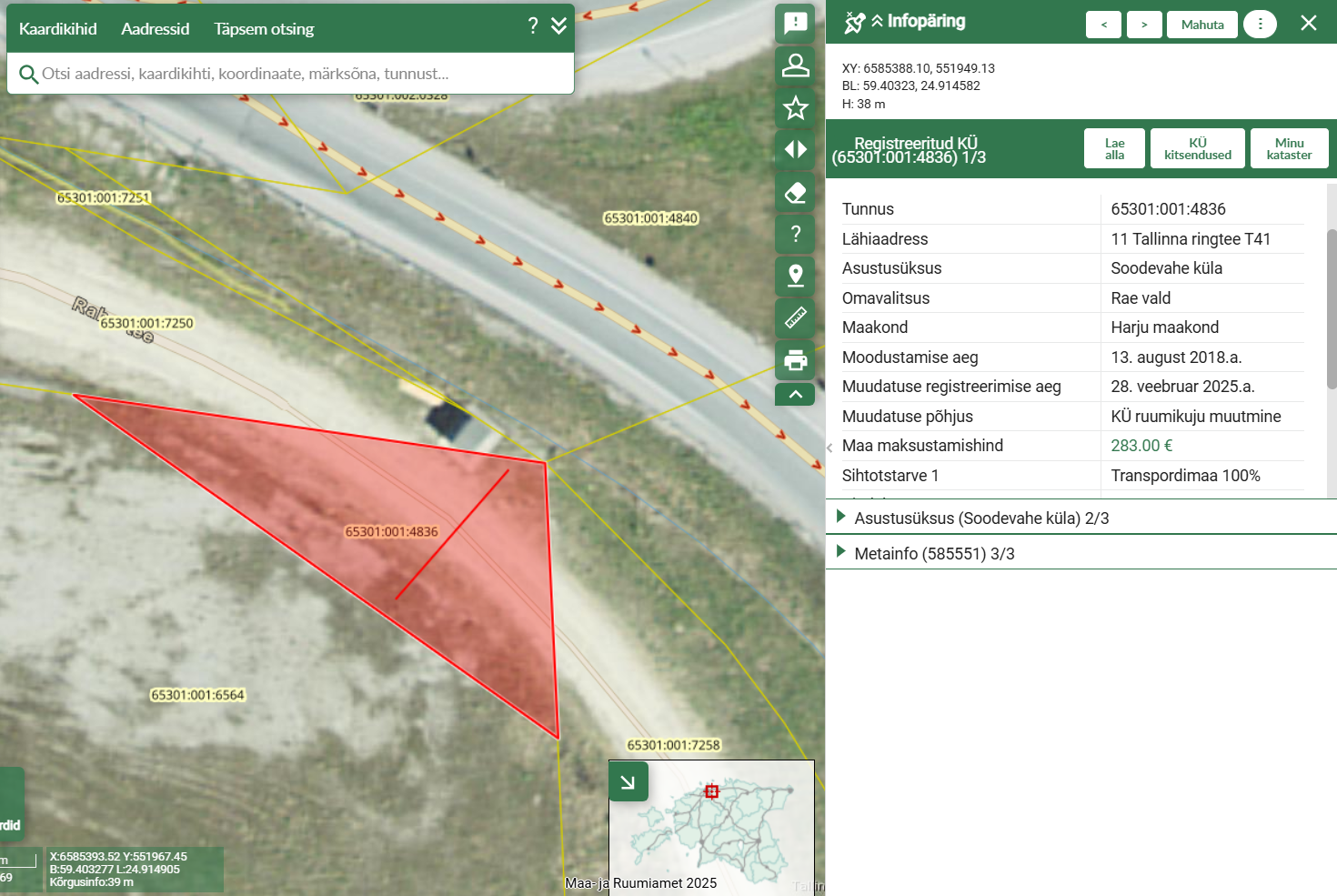Collapse the vertical toolbar with up chevron

coord(795,394)
